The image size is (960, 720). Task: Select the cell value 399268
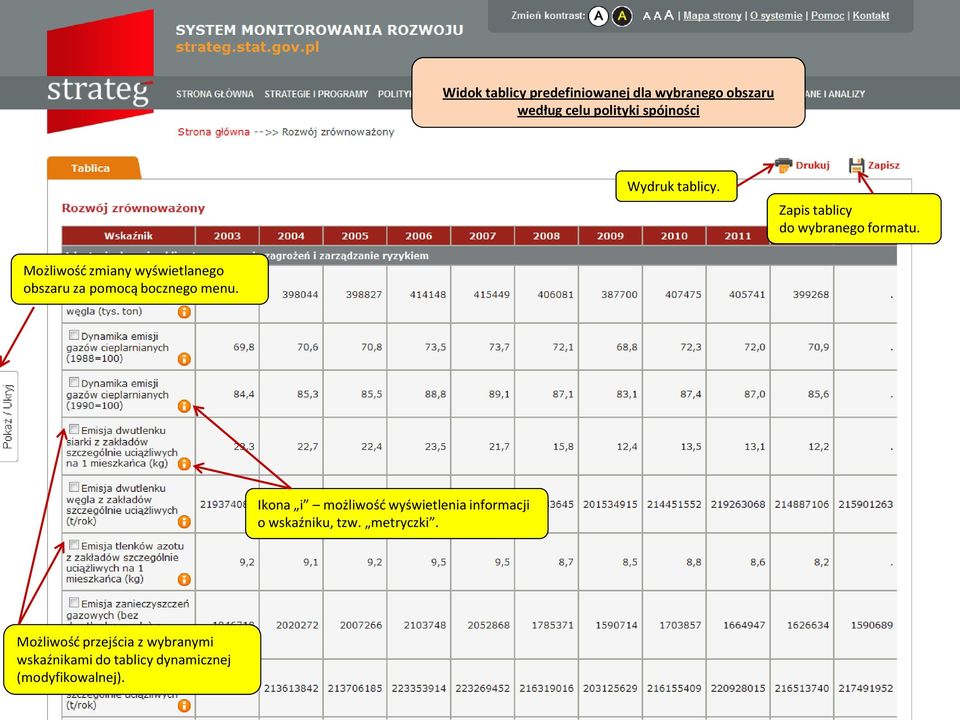coord(811,294)
